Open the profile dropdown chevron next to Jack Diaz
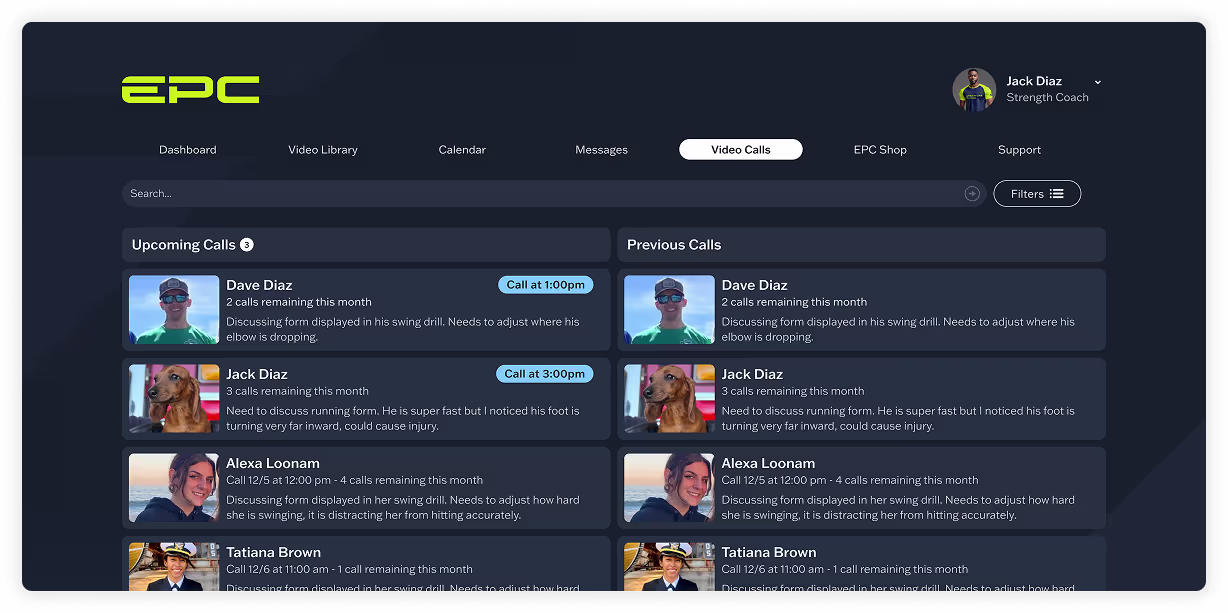This screenshot has height=613, width=1228. point(1097,81)
